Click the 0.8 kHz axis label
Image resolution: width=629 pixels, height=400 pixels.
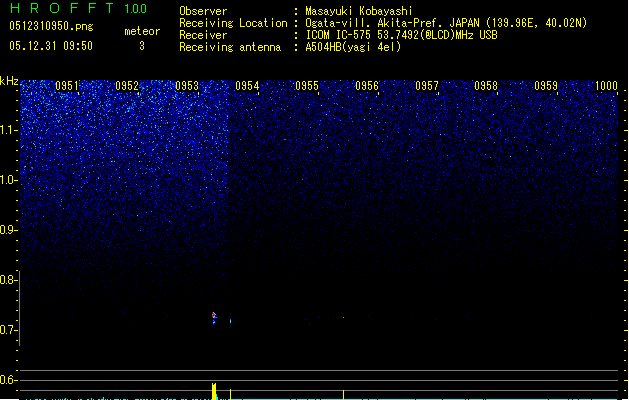click(9, 280)
